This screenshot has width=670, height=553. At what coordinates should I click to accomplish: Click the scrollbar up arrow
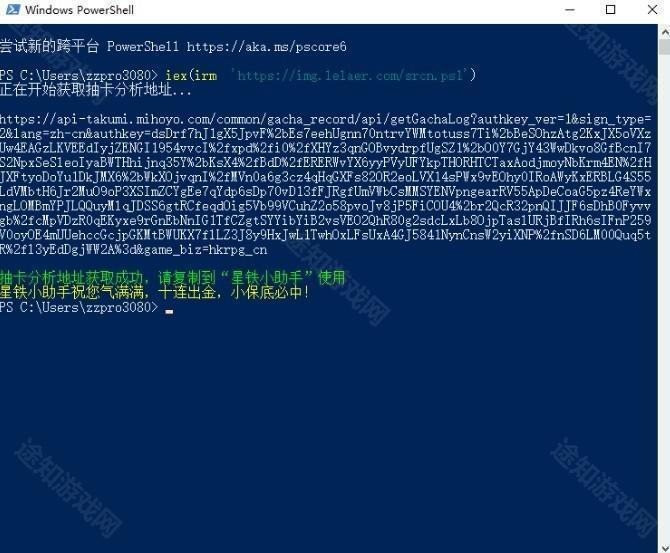click(x=664, y=31)
